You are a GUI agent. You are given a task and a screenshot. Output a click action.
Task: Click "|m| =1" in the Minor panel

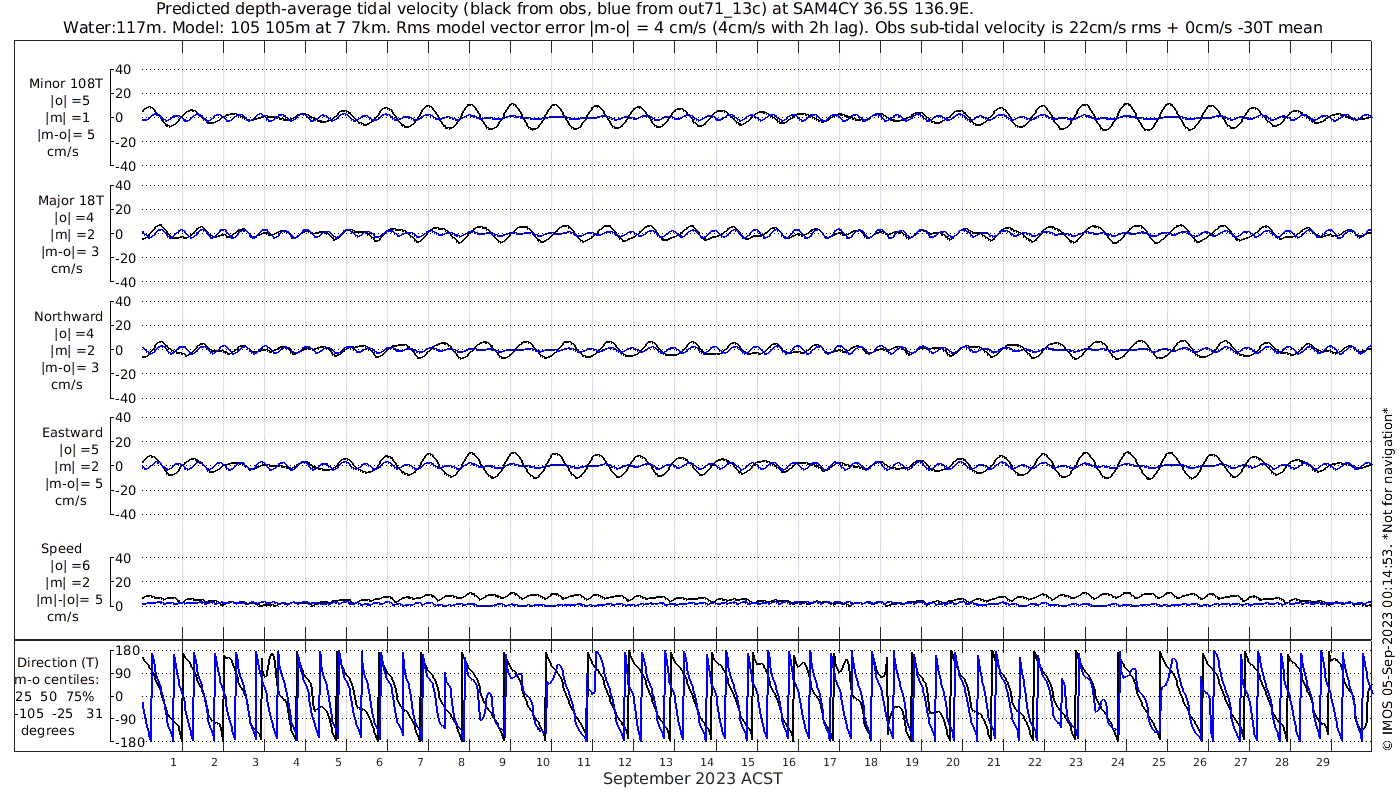(x=69, y=118)
